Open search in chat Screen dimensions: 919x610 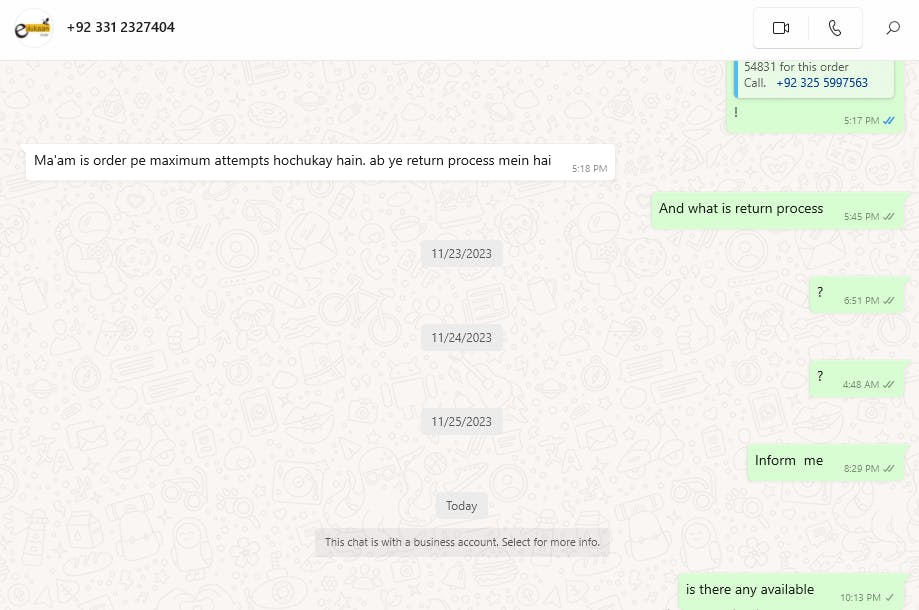[x=893, y=28]
